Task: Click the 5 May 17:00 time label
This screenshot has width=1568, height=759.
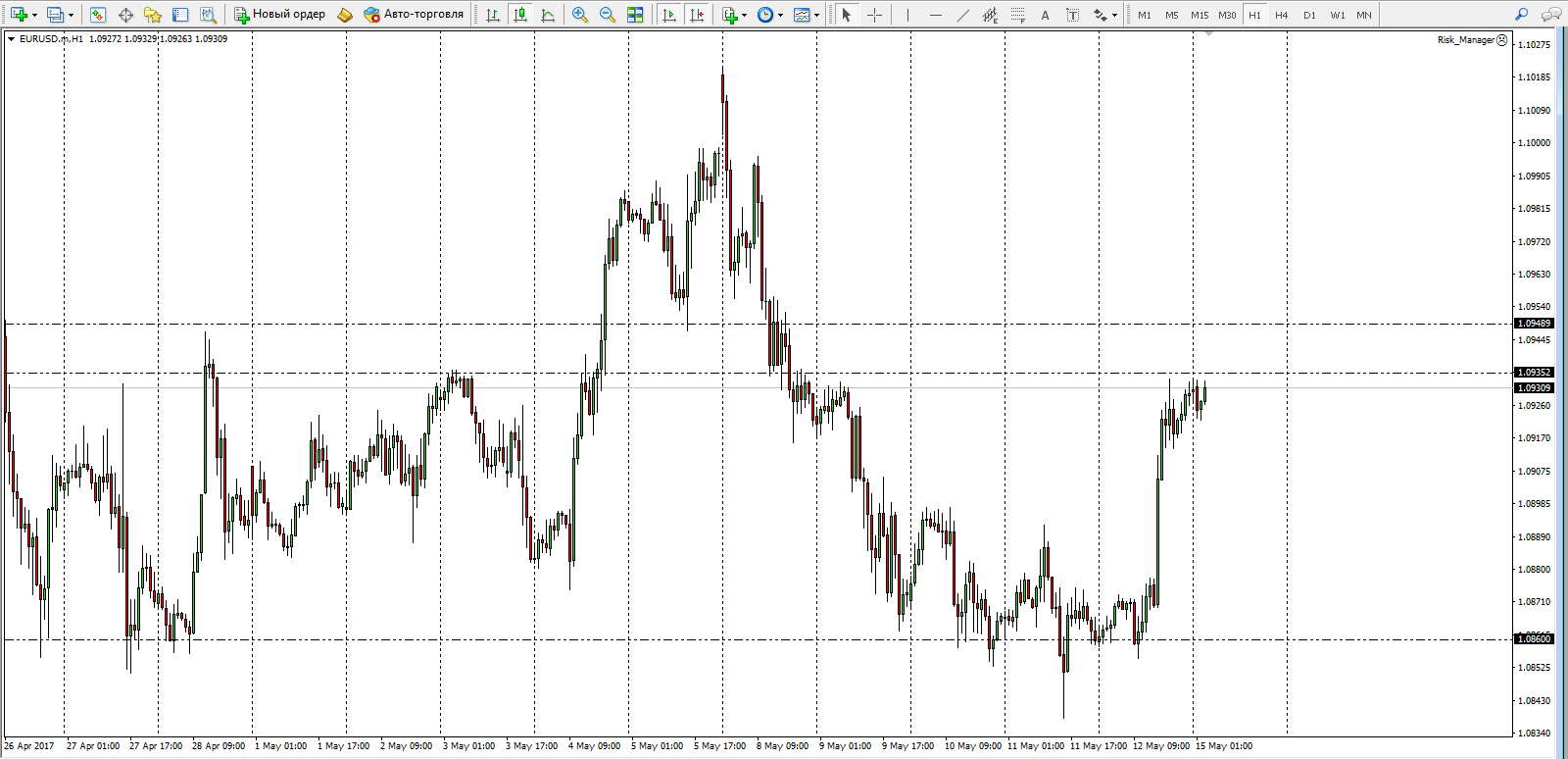Action: point(720,746)
